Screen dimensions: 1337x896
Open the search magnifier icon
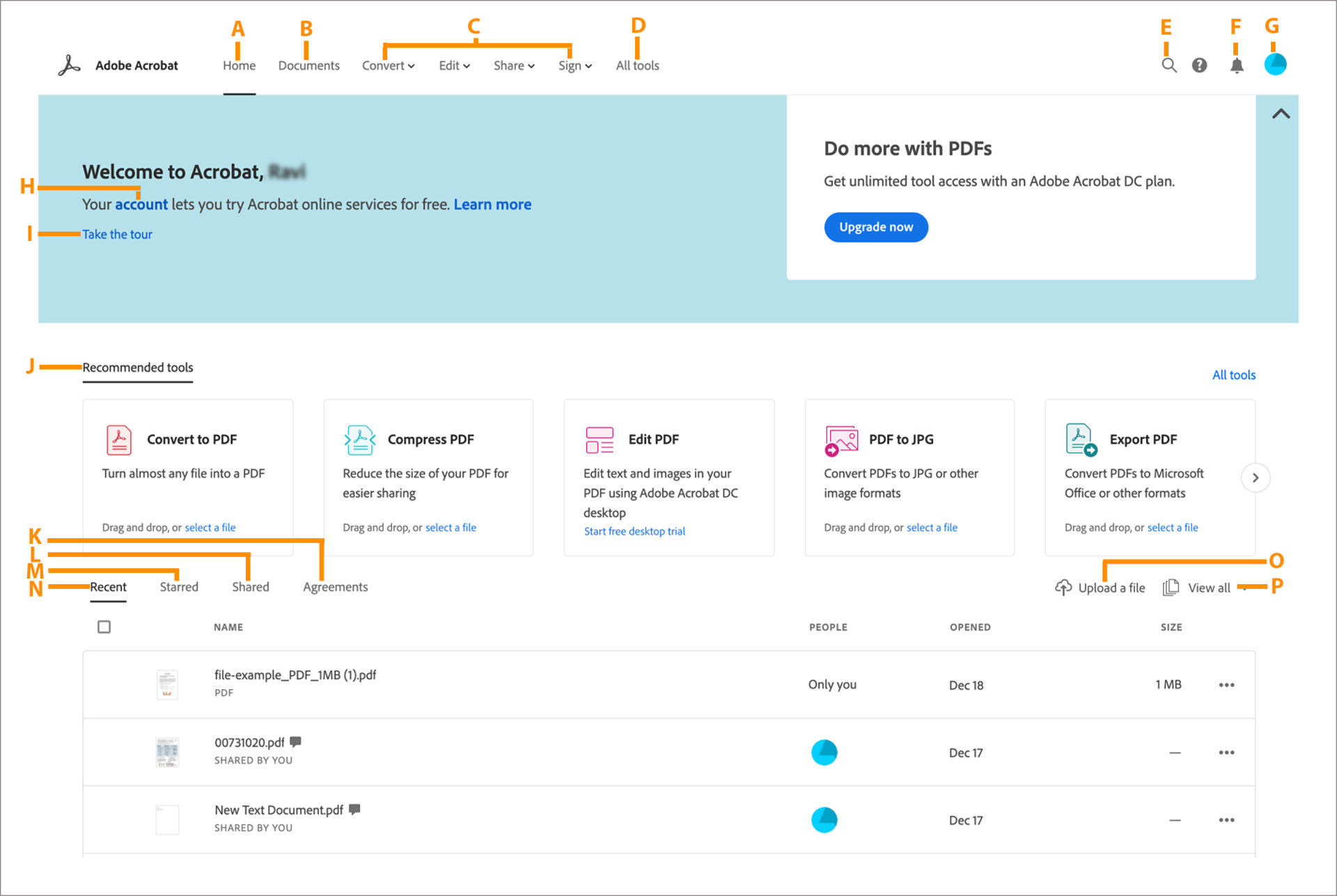(1169, 65)
